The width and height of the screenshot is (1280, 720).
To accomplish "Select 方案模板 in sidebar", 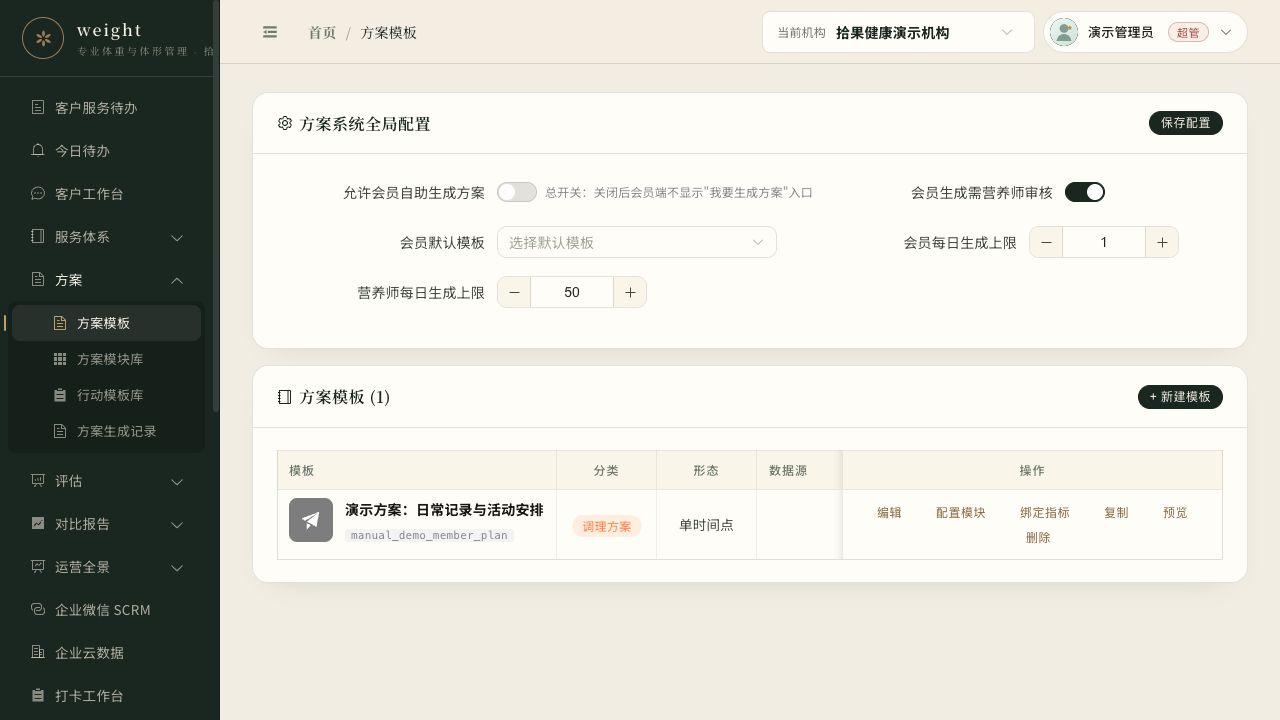I will (107, 323).
